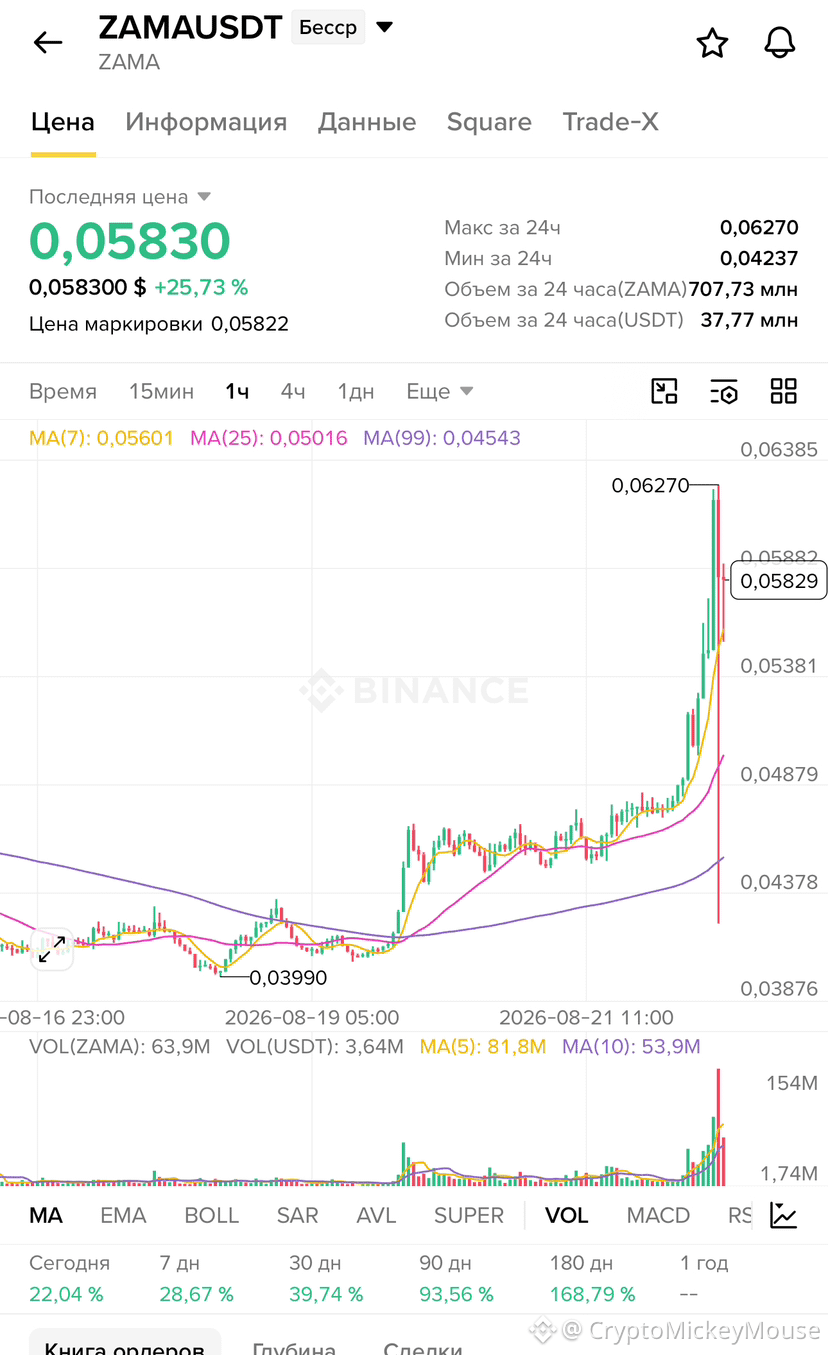
Task: Click the Цена маркировки 0,05822 value
Action: 249,324
